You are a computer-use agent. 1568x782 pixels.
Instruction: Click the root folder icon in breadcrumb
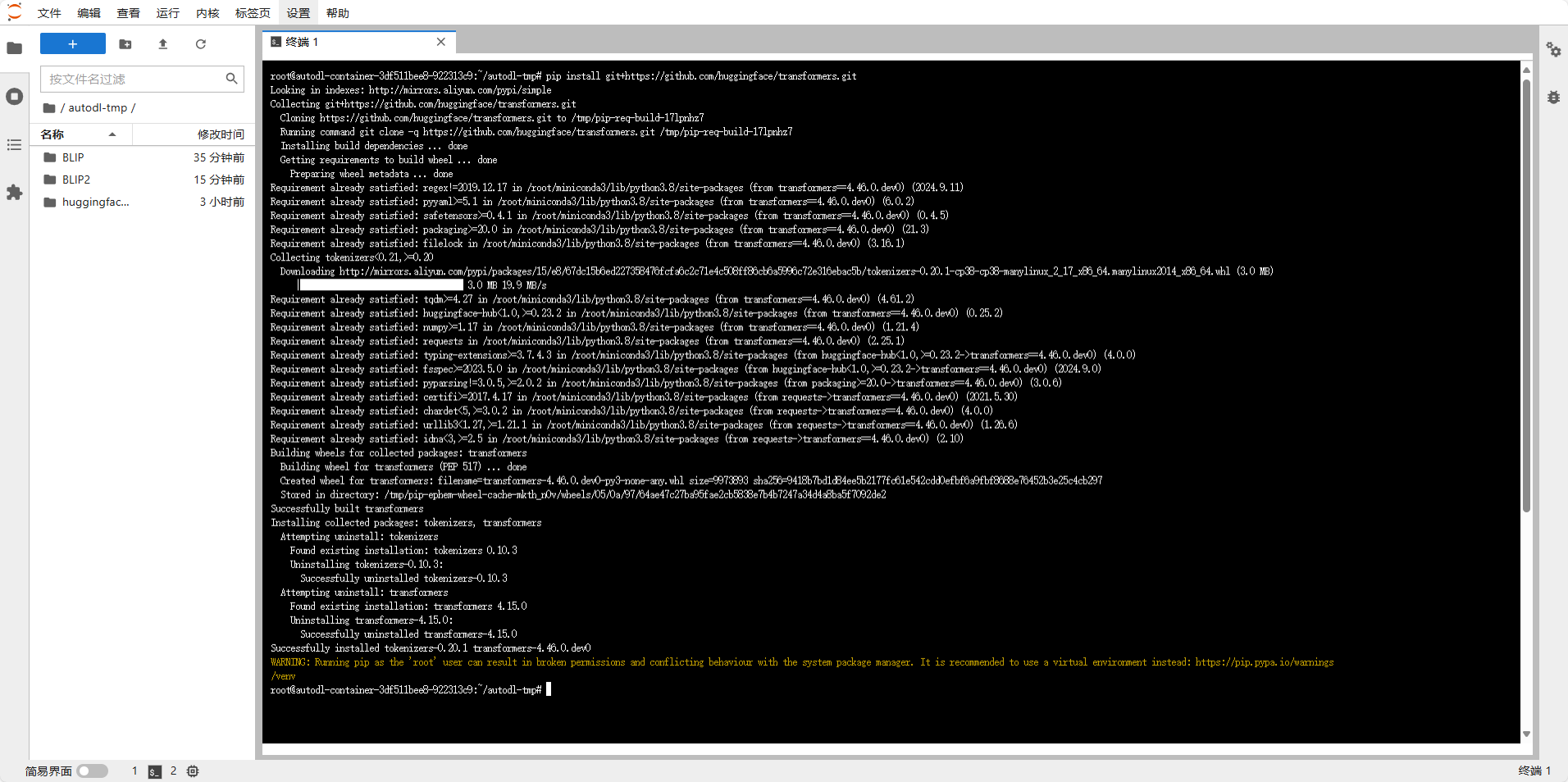(x=49, y=107)
